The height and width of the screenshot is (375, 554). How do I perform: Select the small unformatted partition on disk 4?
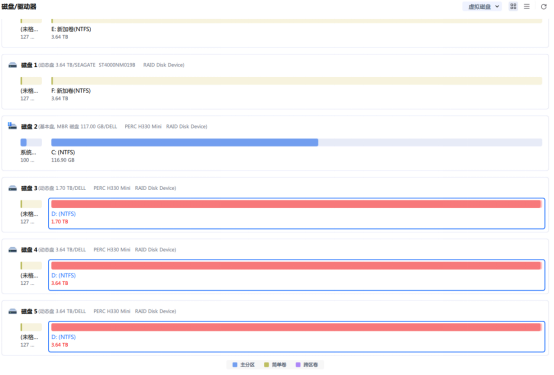point(31,265)
